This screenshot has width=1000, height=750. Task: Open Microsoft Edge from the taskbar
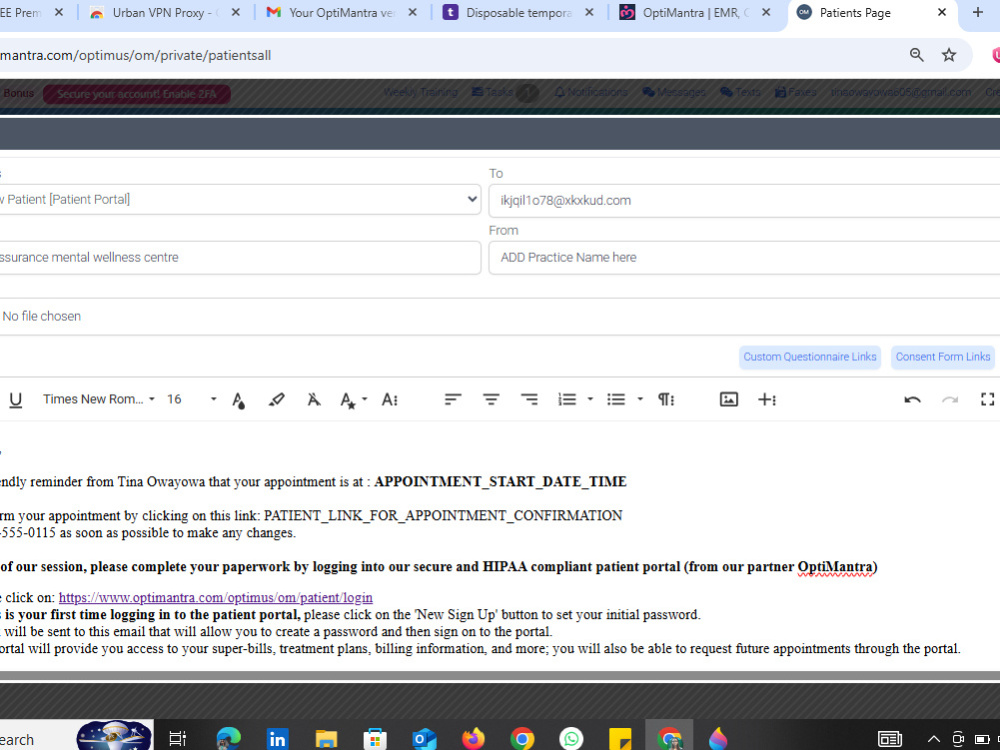(228, 739)
